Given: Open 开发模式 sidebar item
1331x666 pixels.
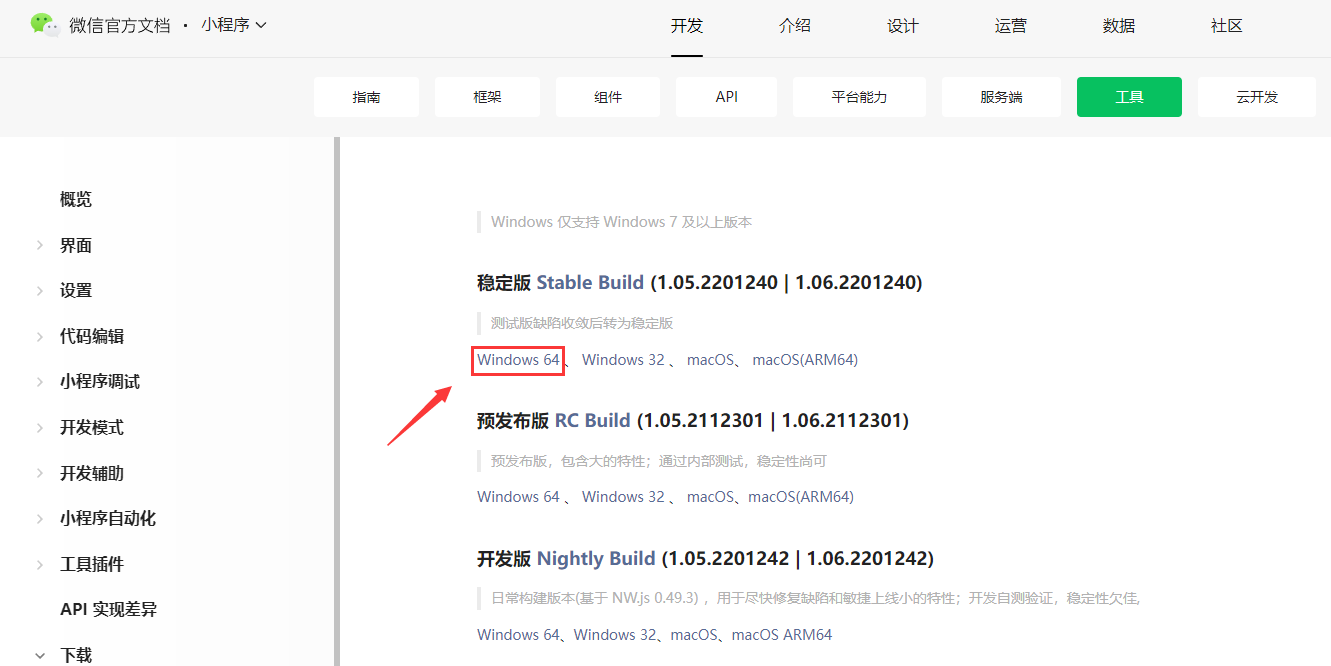Looking at the screenshot, I should (x=92, y=427).
